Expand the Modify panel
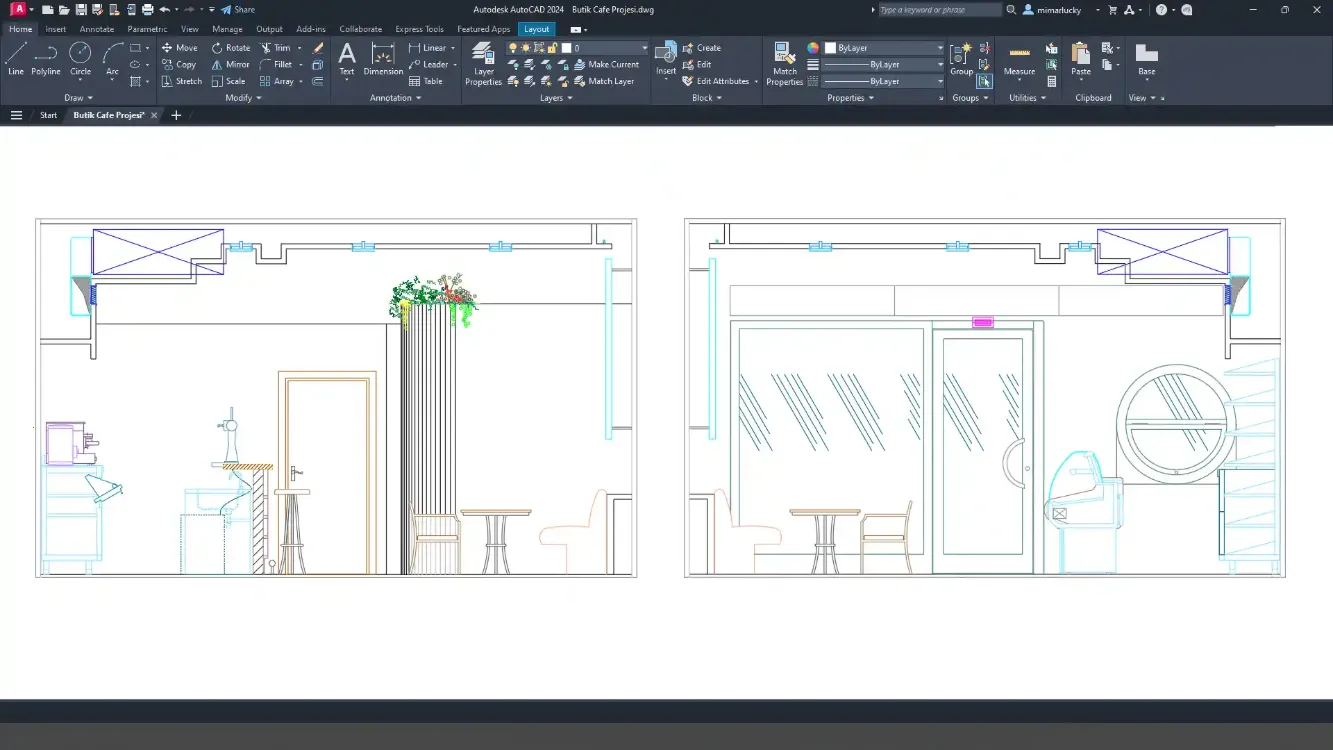The width and height of the screenshot is (1333, 750). (x=243, y=98)
